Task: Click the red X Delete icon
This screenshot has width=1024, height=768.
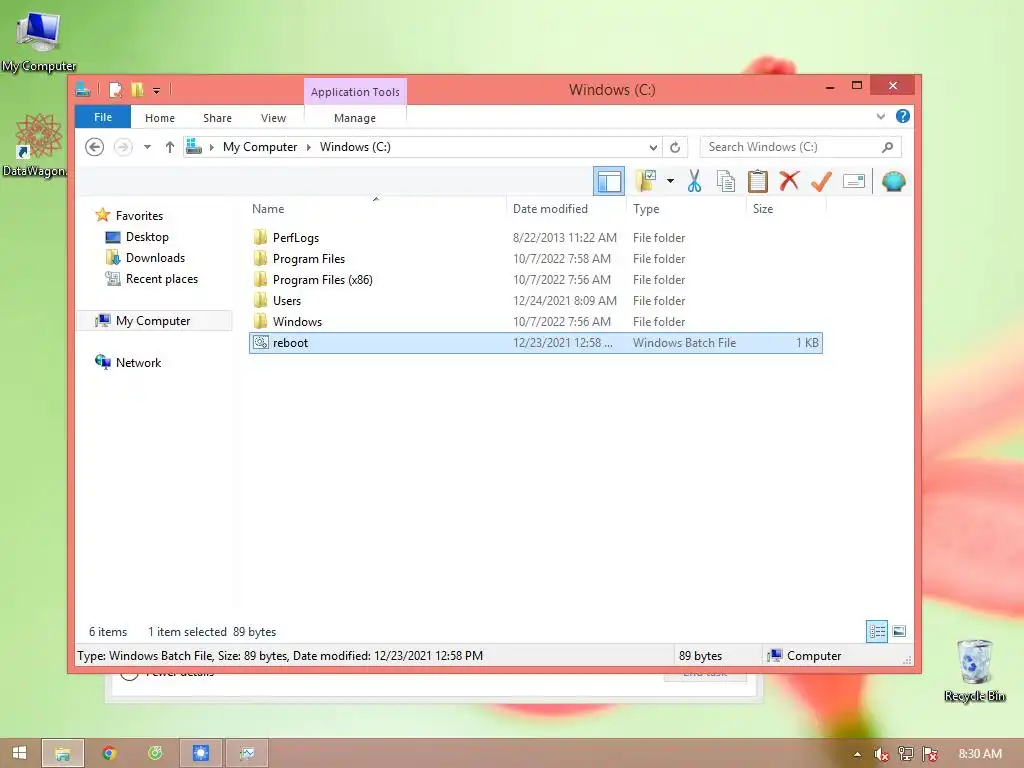Action: coord(790,180)
